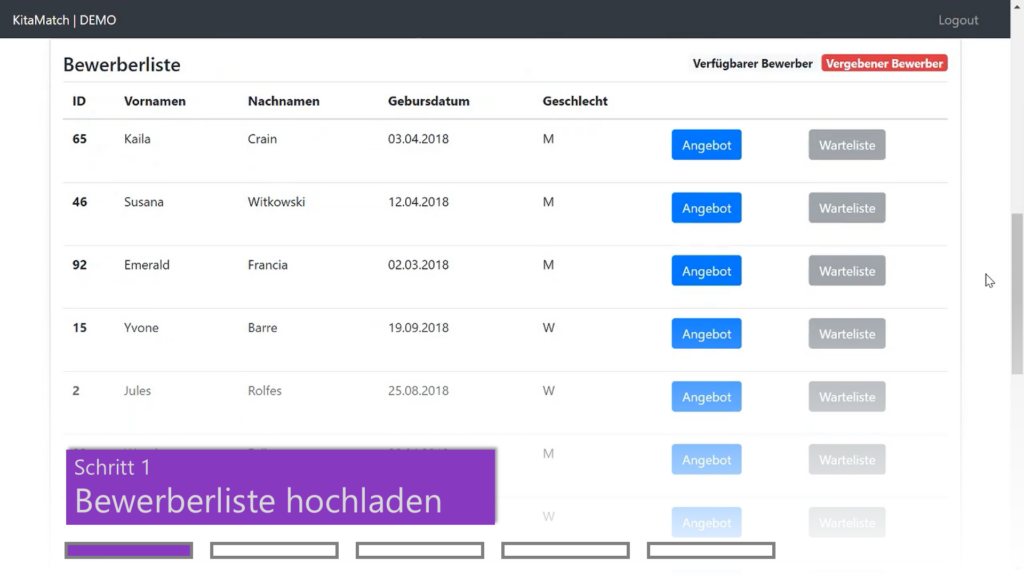Click the red Vergebener Bewerber legend badge
The image size is (1024, 576).
pyautogui.click(x=884, y=63)
